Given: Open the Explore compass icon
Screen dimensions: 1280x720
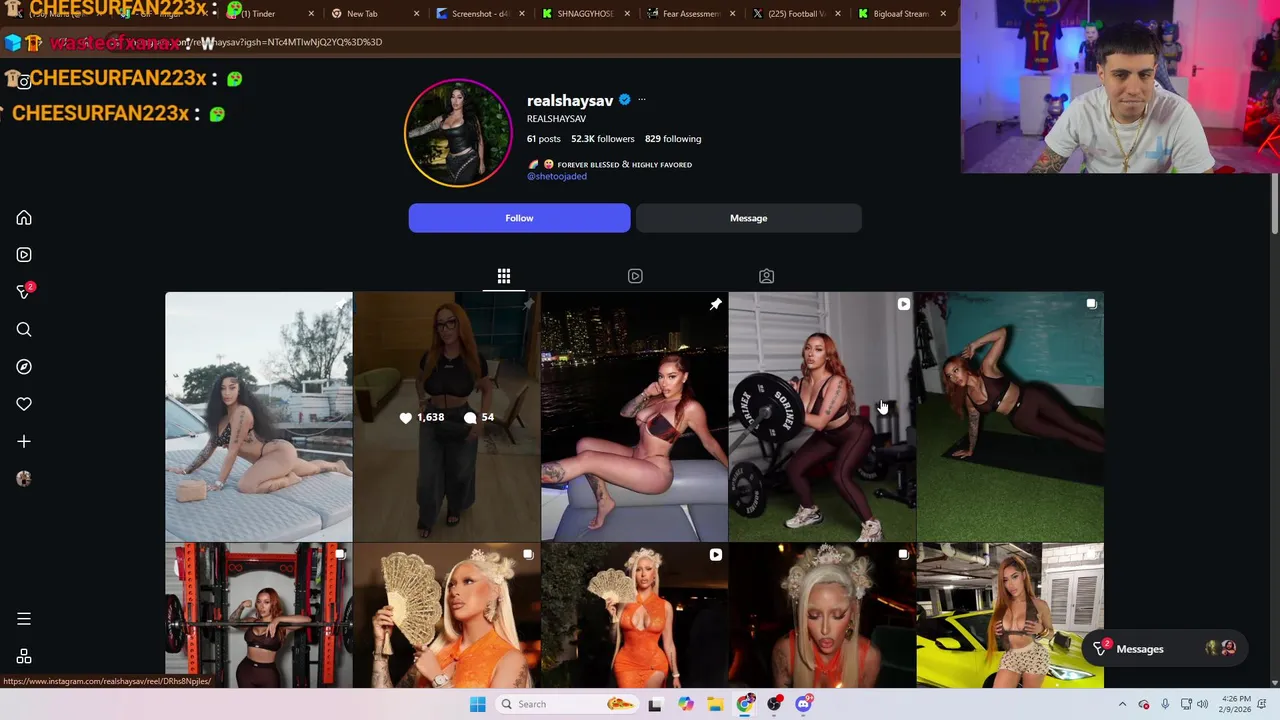Looking at the screenshot, I should 24,367.
